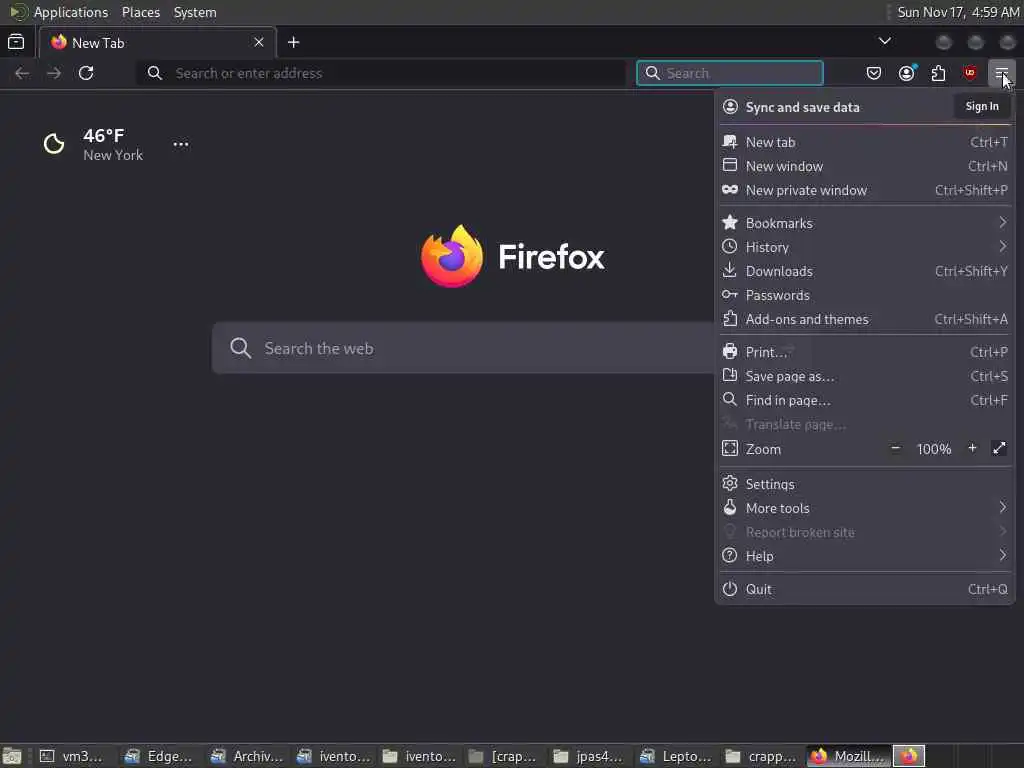Open Sync and save data
1024x768 pixels.
pos(803,107)
